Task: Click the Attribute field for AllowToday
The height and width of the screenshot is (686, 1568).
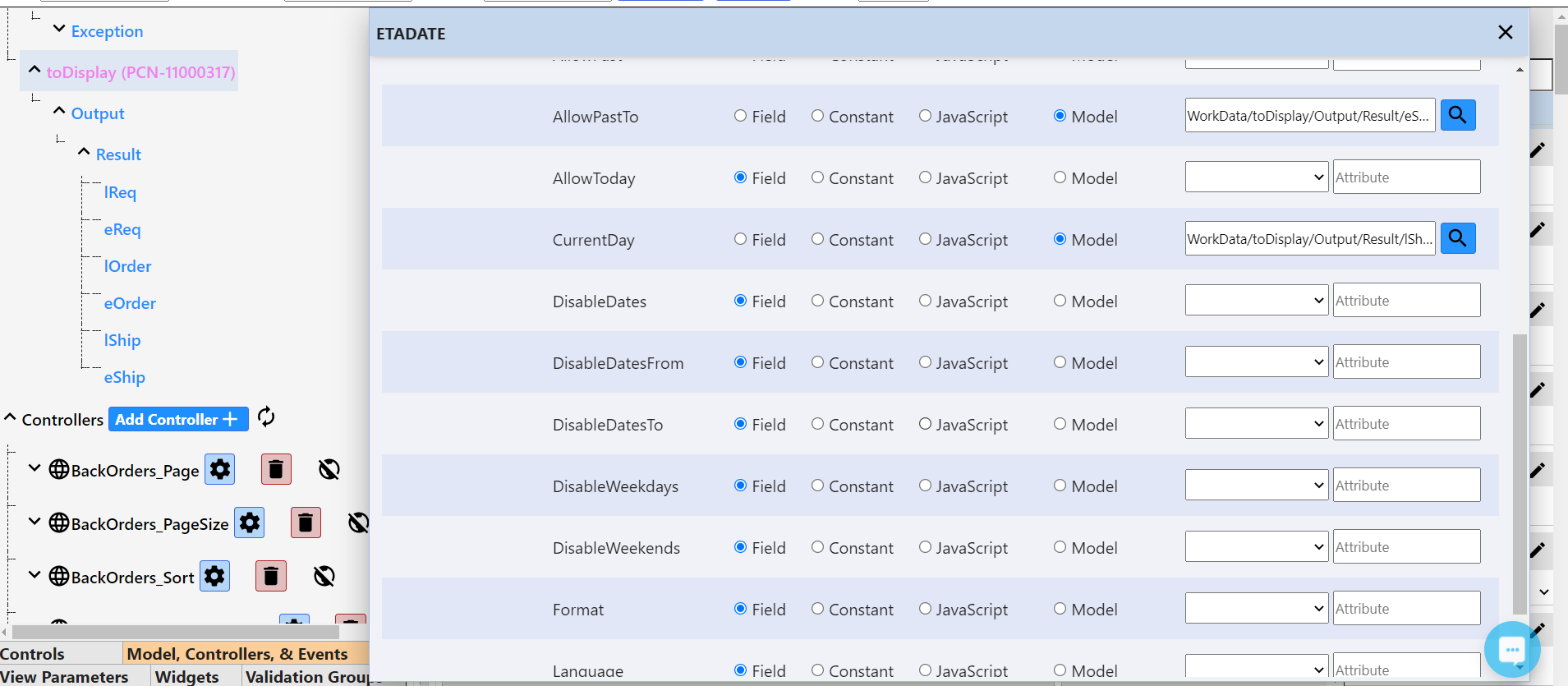Action: point(1406,177)
